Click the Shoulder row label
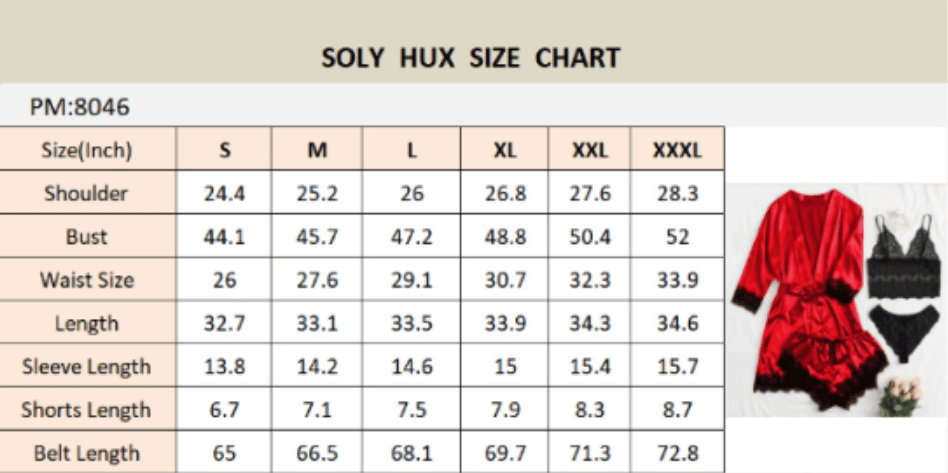The image size is (948, 473). coord(88,192)
